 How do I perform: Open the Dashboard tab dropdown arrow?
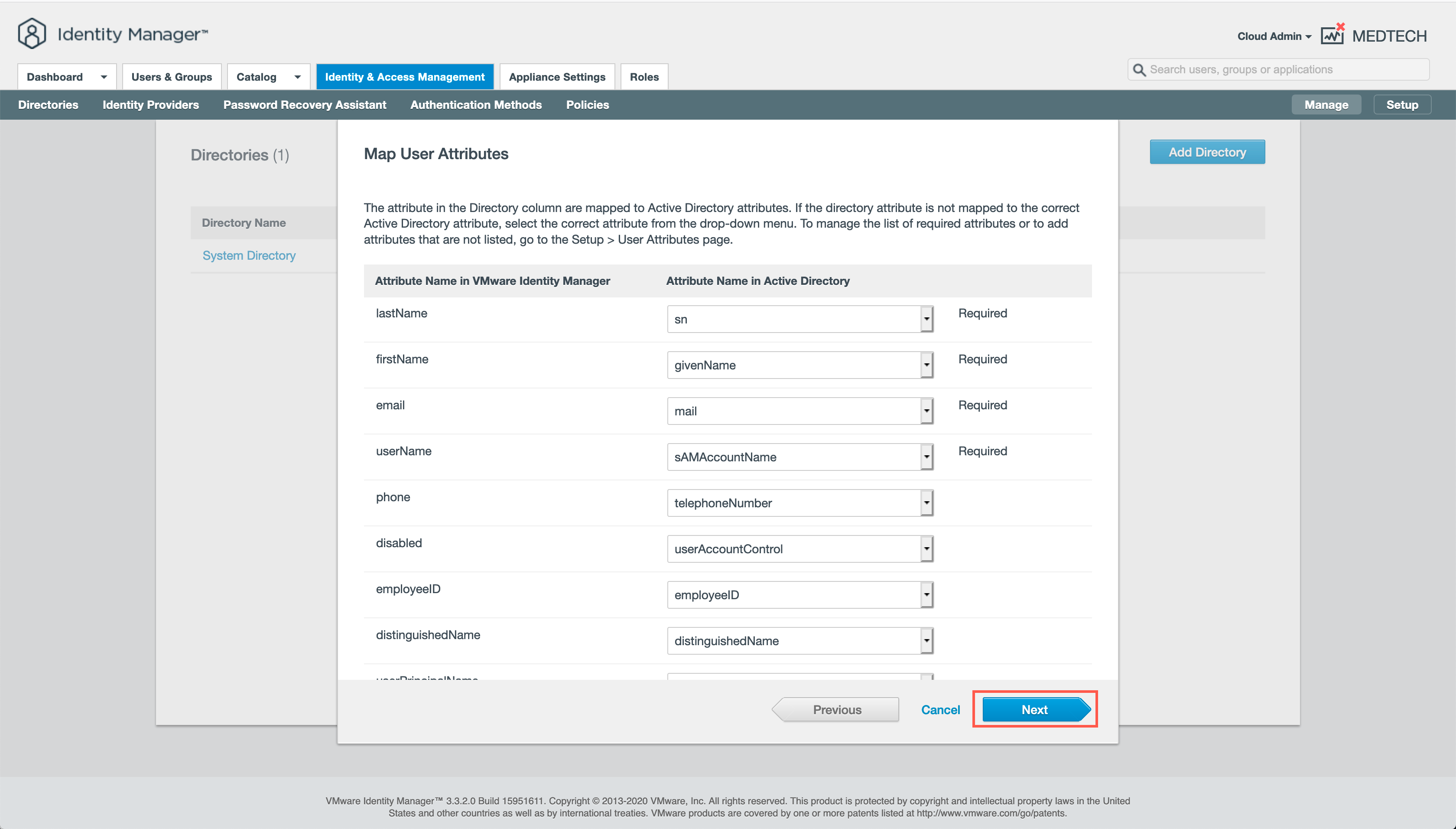pos(104,77)
